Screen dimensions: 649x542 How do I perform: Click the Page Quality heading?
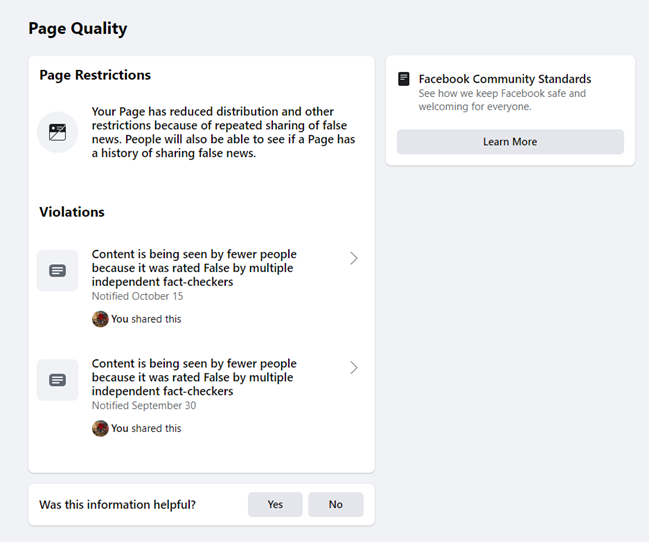coord(78,29)
